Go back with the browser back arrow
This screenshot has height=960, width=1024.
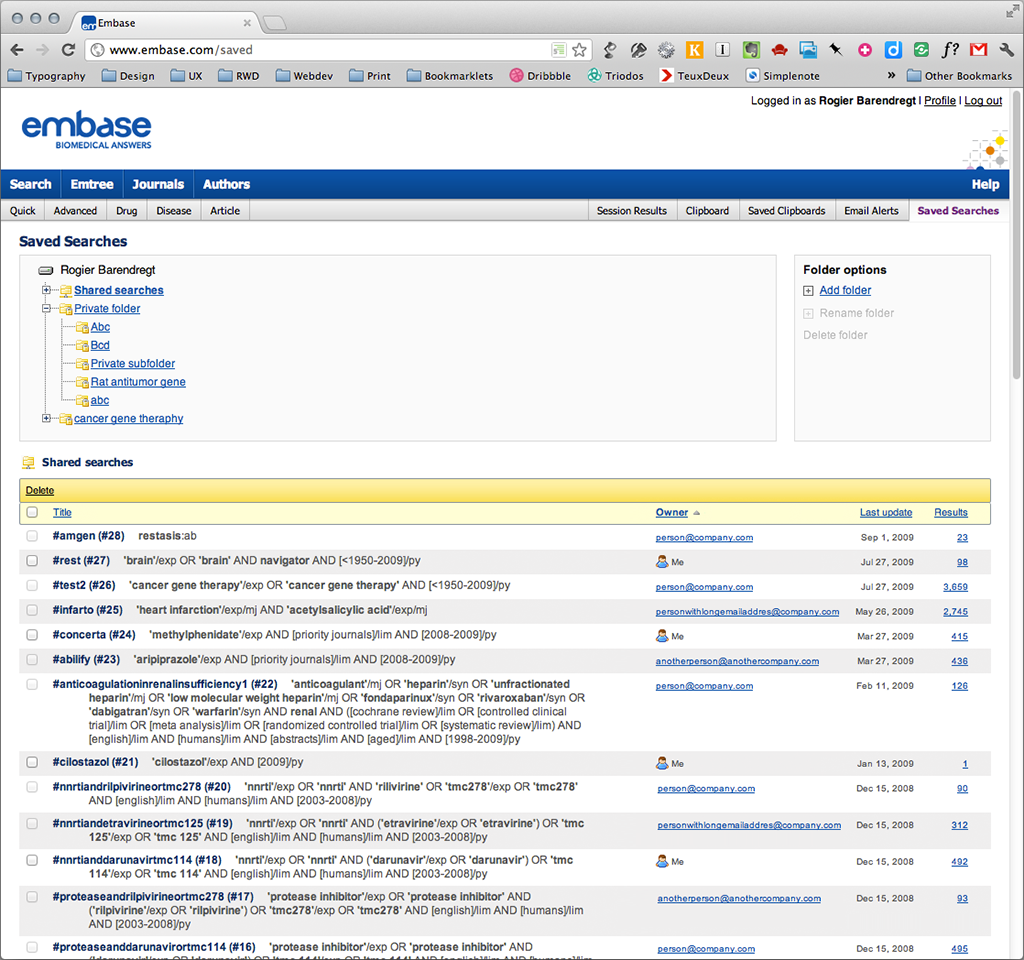coord(18,50)
